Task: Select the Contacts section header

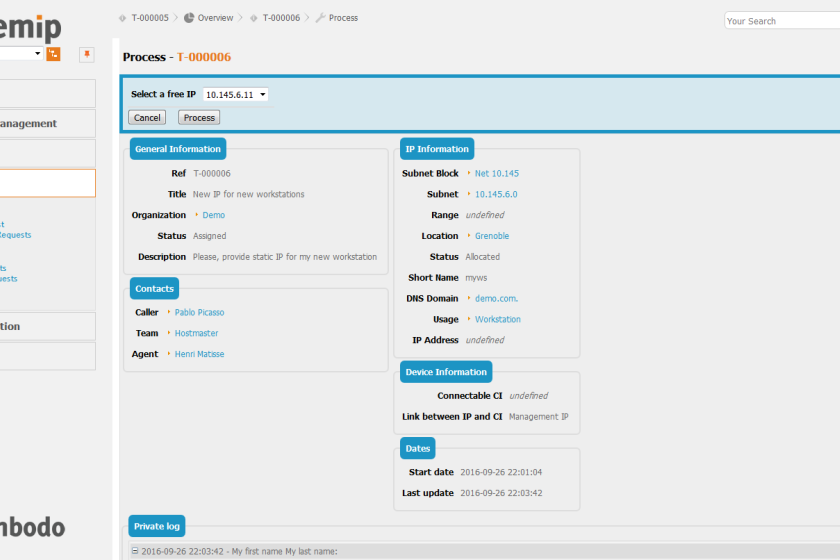Action: coord(154,288)
